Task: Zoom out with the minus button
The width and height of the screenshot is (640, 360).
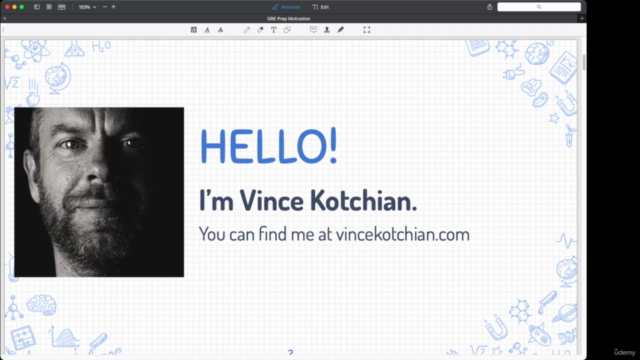Action: 105,7
